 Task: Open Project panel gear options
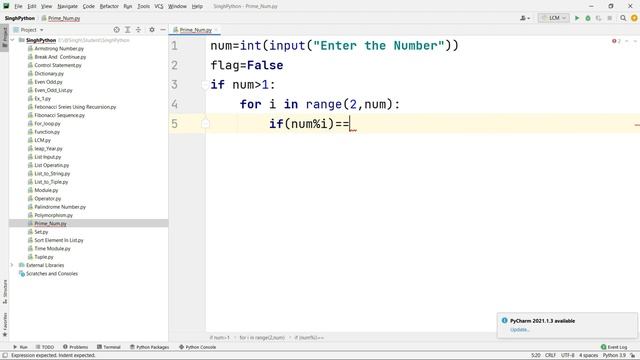152,30
